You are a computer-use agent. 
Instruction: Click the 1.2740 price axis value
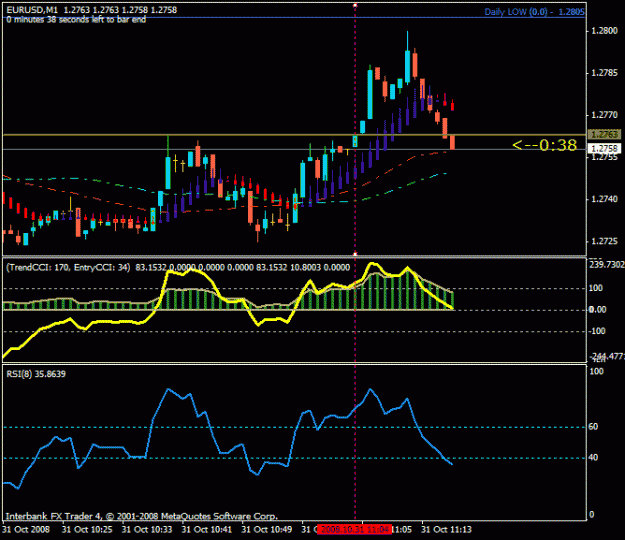(604, 199)
